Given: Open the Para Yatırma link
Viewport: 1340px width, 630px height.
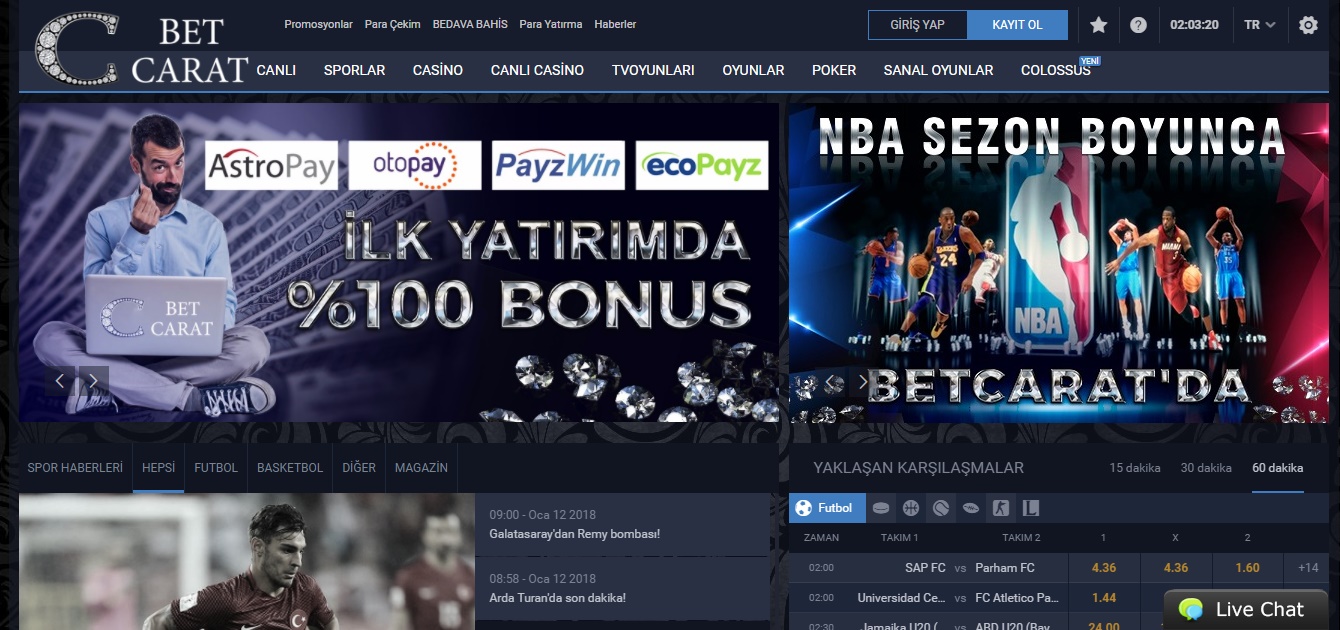Looking at the screenshot, I should (550, 24).
